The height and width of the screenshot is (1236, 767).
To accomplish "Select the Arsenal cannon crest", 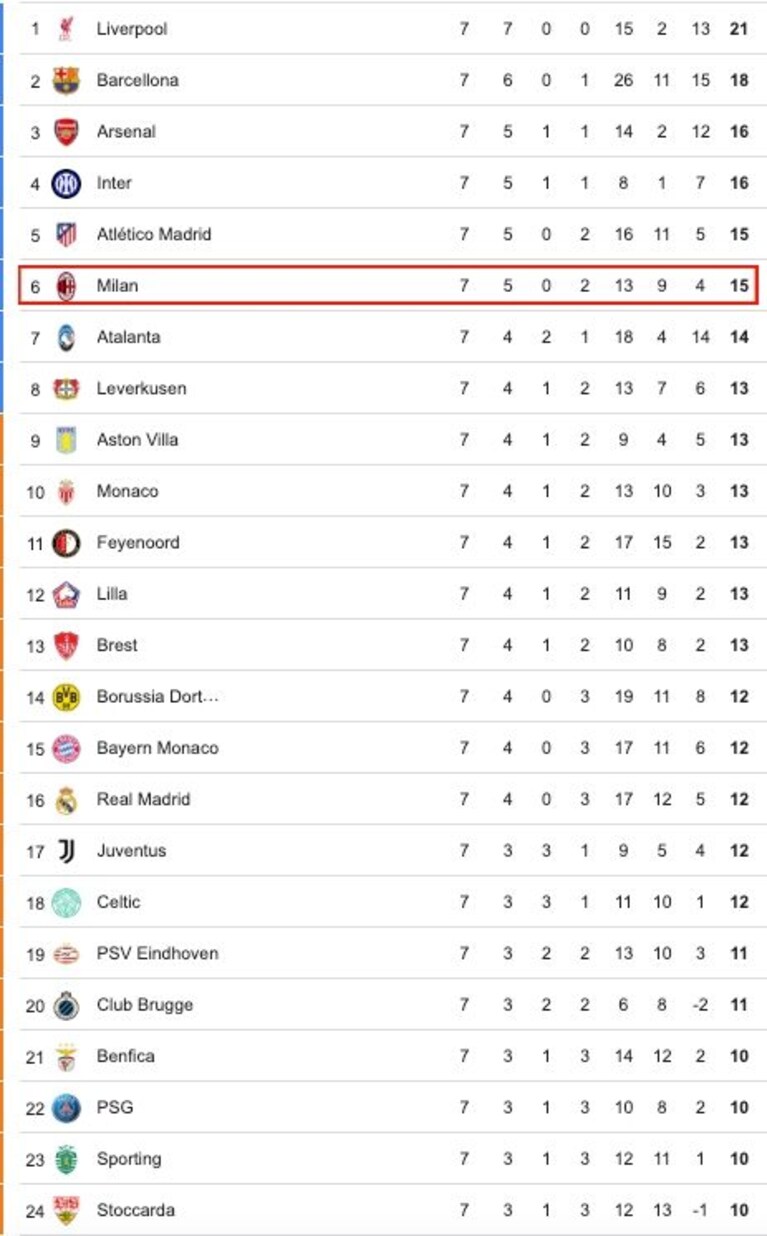I will pyautogui.click(x=66, y=132).
